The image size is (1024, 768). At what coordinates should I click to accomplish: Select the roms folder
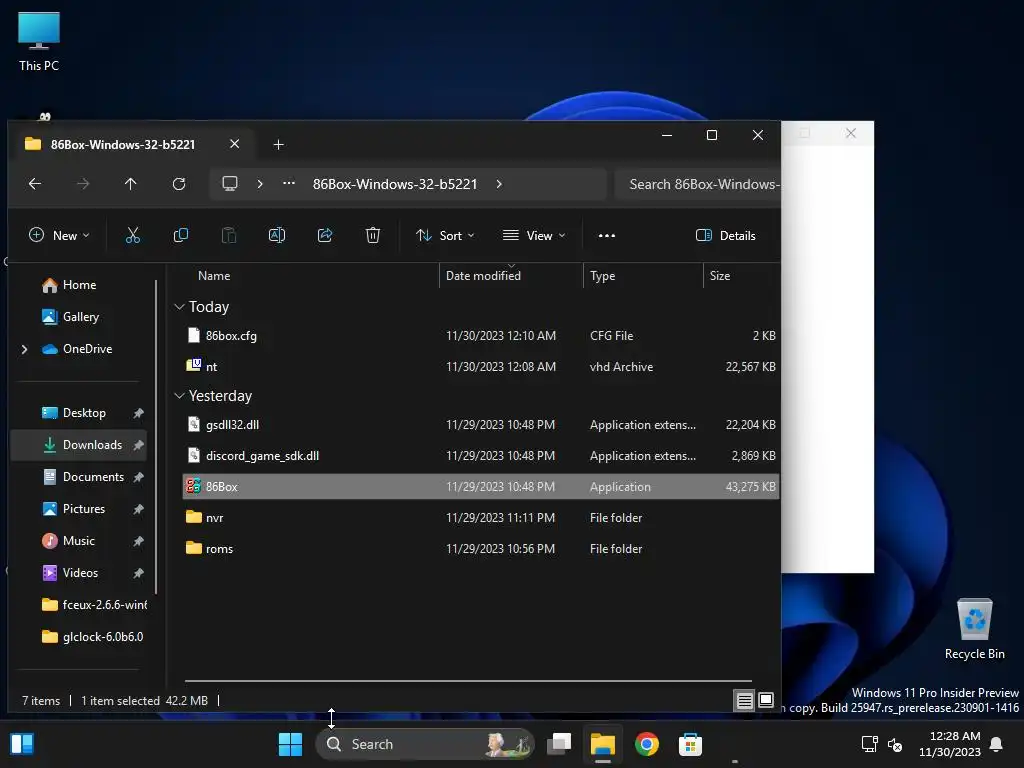click(x=481, y=549)
